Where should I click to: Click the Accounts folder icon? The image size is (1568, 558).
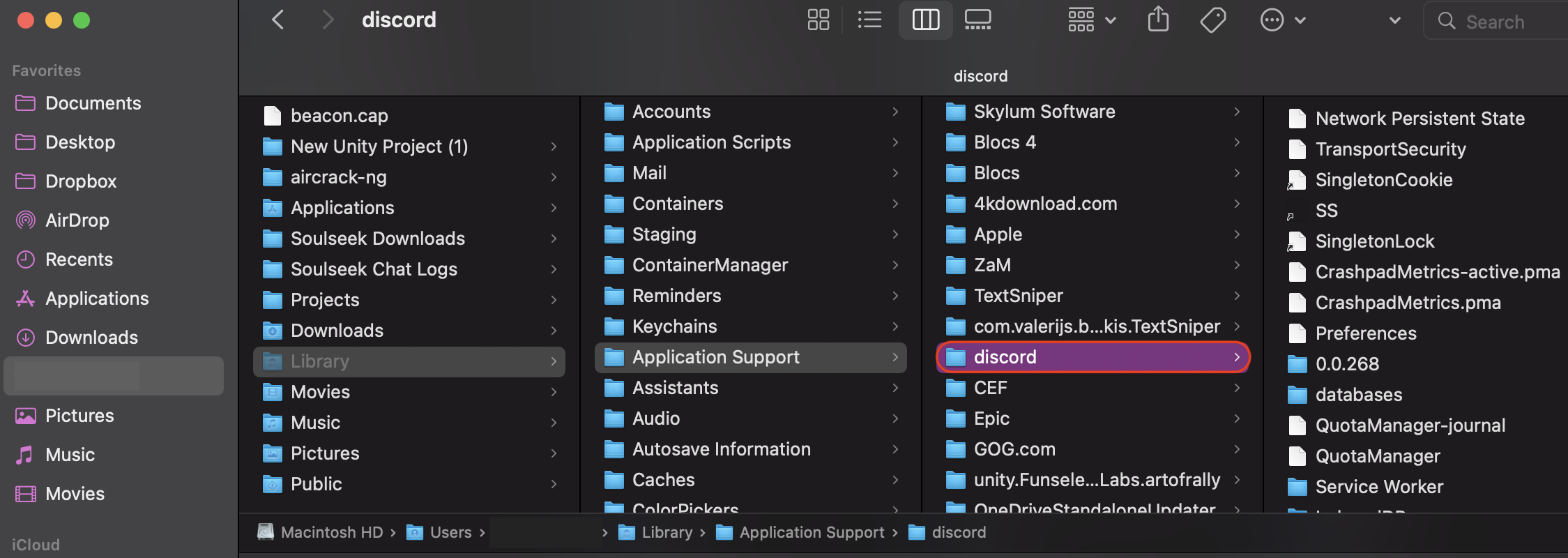[x=614, y=112]
